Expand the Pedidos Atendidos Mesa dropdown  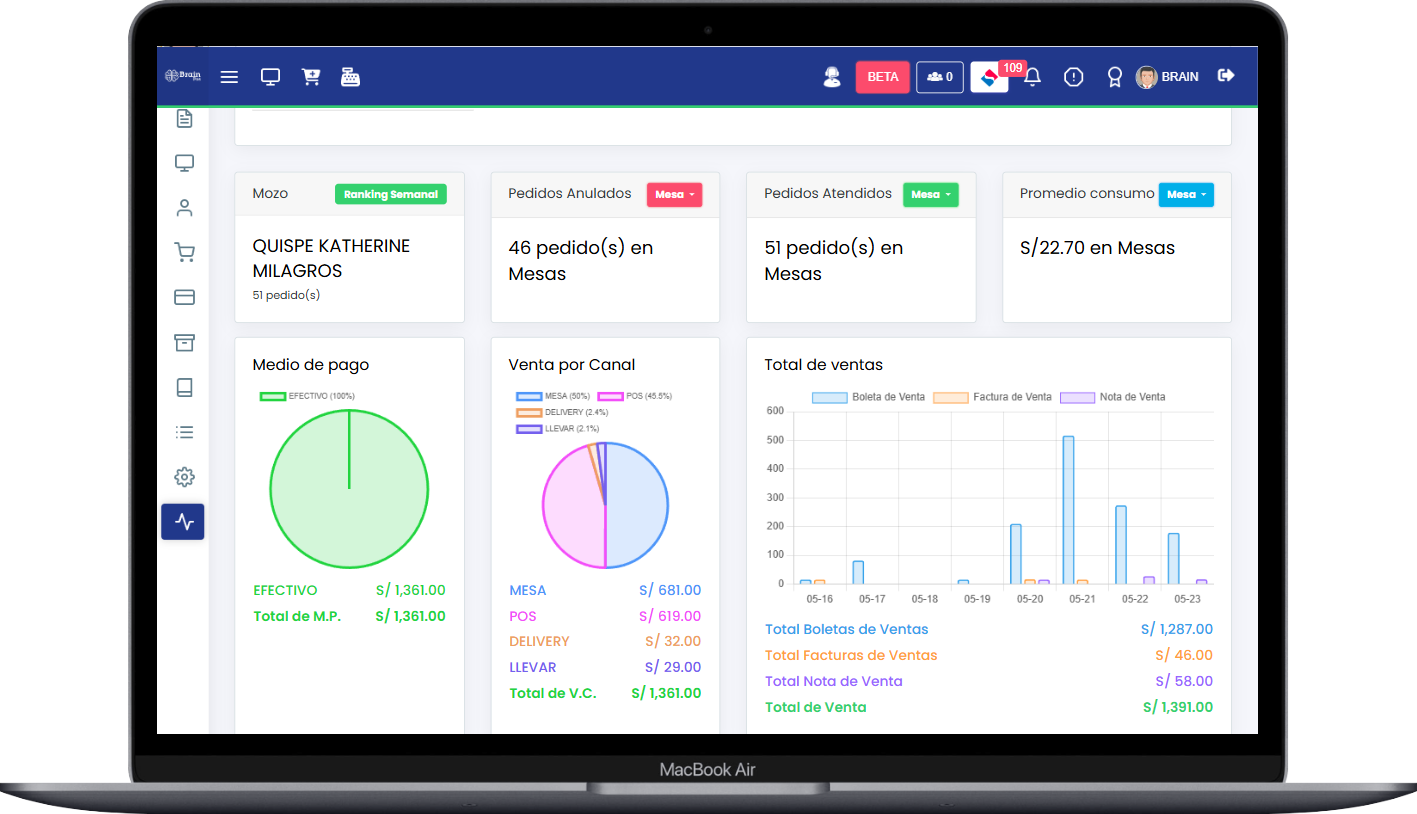tap(930, 195)
